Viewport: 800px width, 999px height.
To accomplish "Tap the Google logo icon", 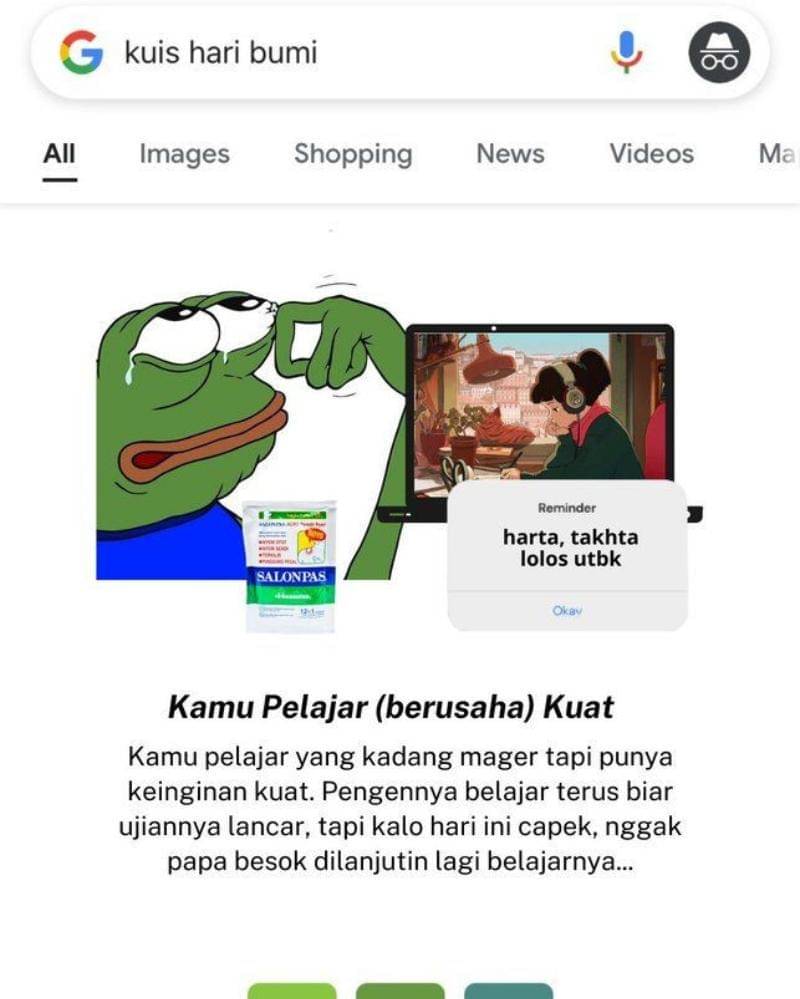I will point(81,52).
